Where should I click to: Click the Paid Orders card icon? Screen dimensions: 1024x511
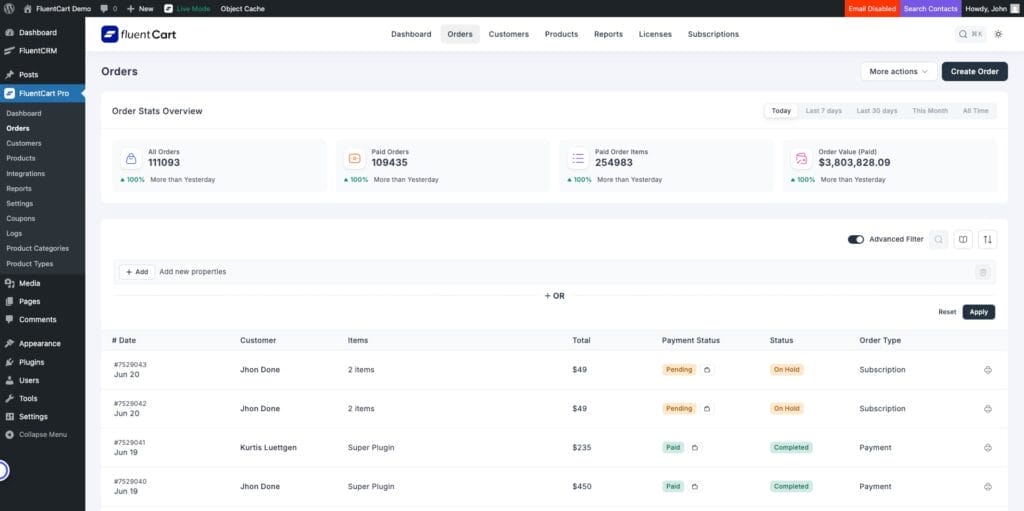(355, 158)
